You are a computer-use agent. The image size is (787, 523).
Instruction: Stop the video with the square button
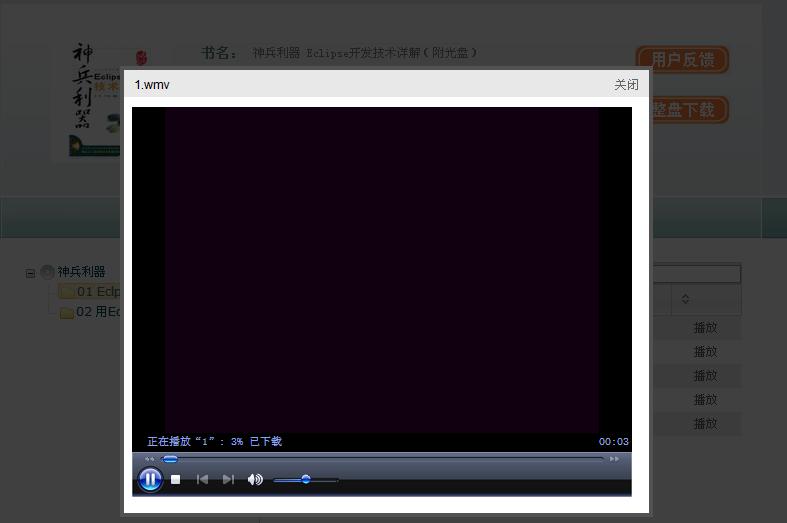tap(176, 480)
